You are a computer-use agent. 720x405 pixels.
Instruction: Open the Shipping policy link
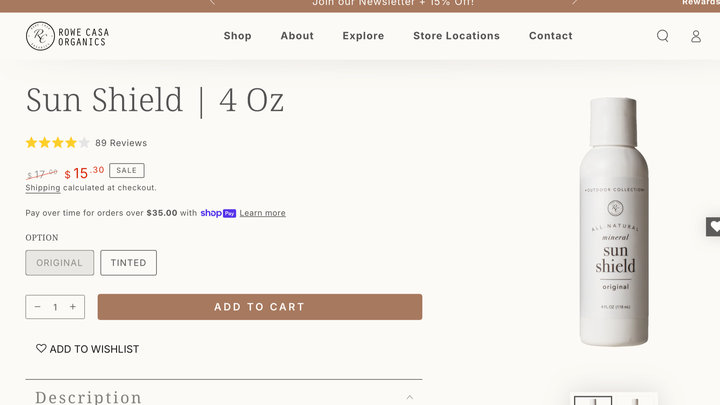(x=43, y=188)
